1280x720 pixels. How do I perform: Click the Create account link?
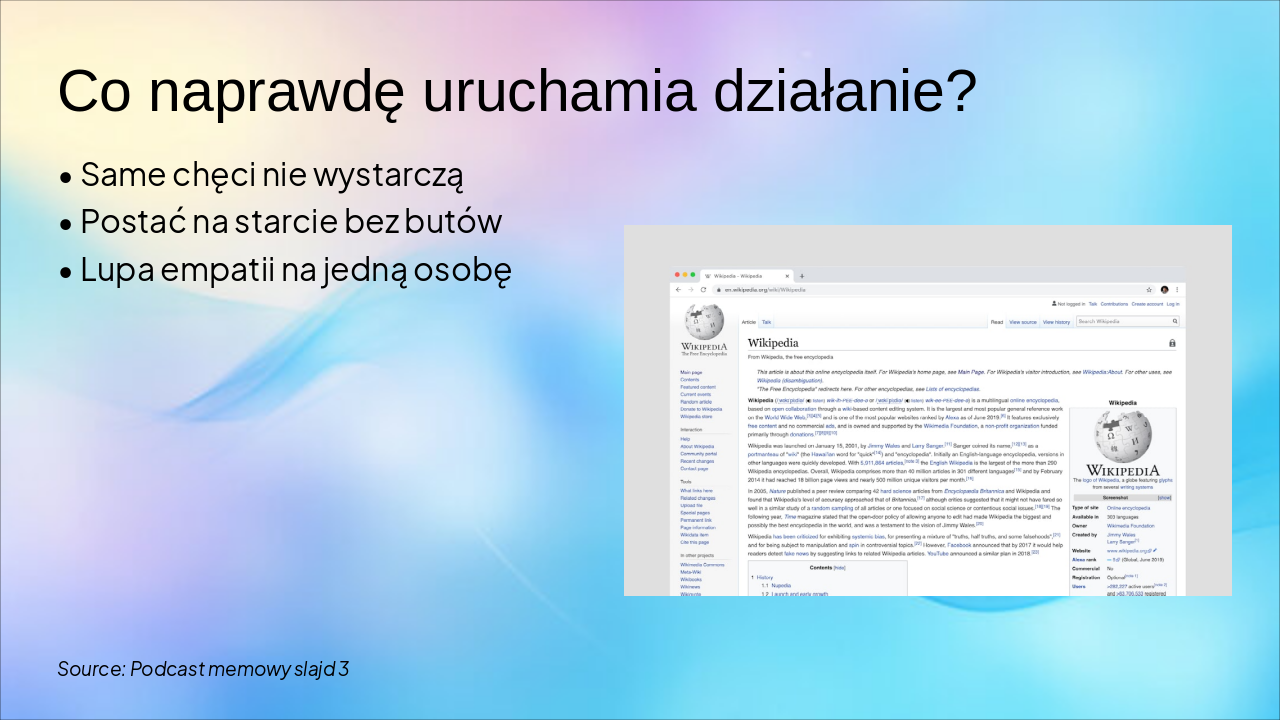pyautogui.click(x=1146, y=304)
